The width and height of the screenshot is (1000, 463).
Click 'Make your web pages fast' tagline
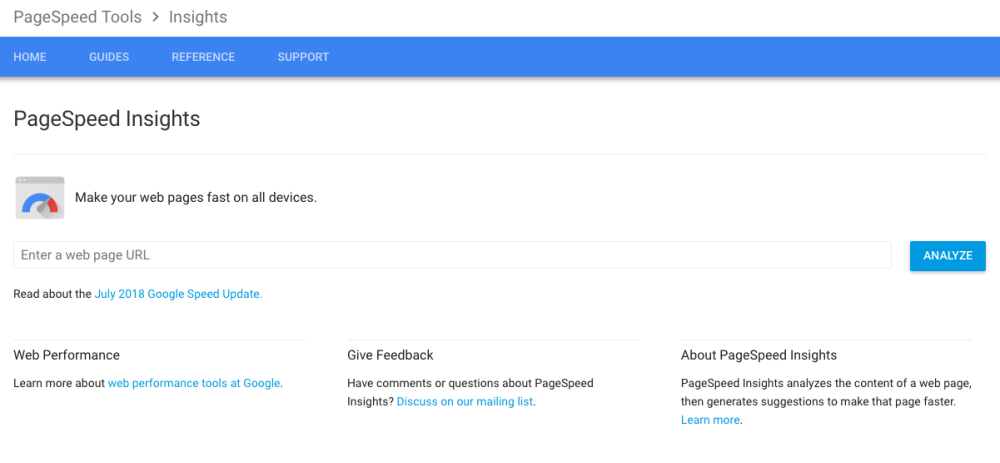point(196,198)
